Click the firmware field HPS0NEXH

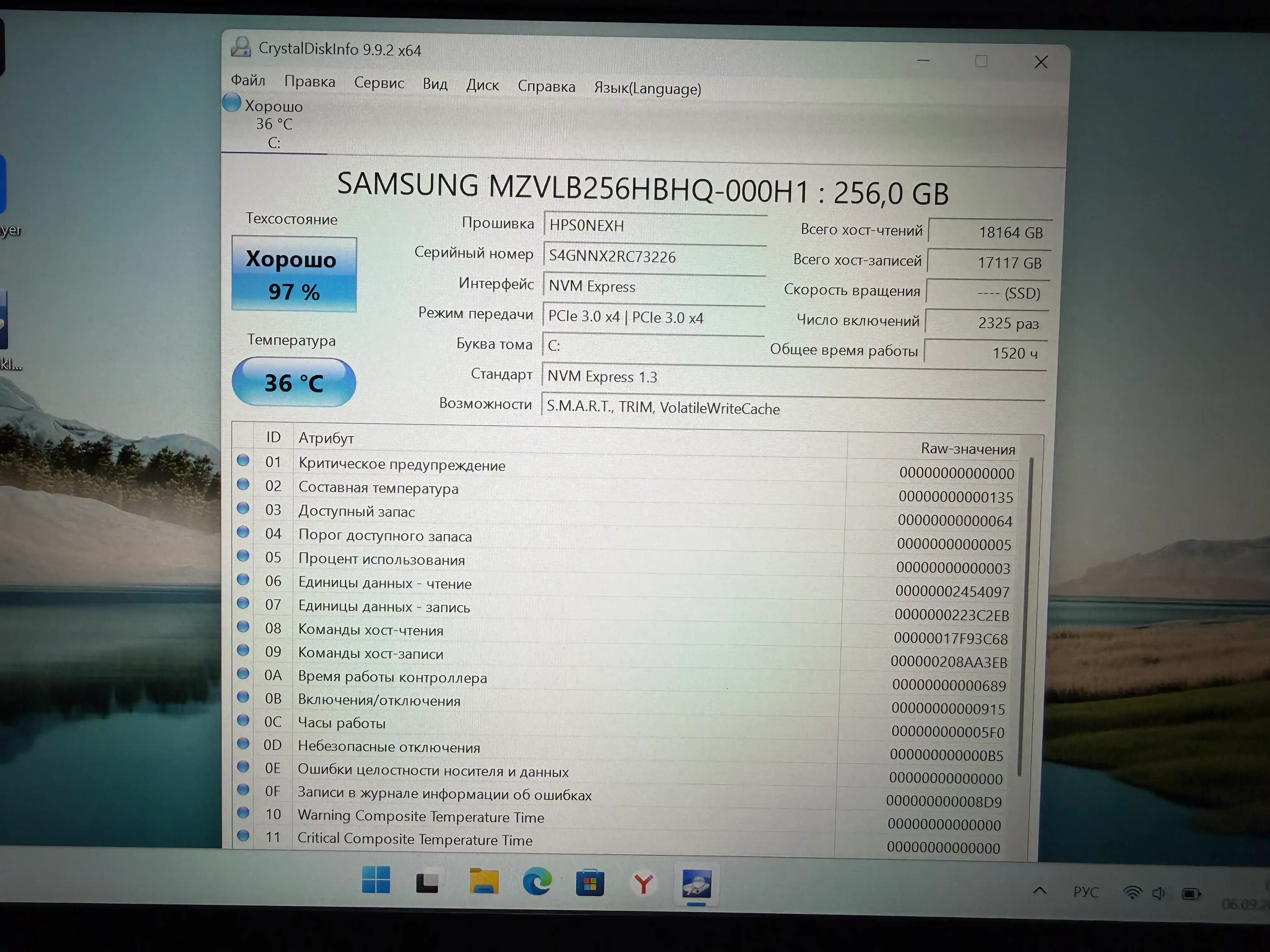click(655, 225)
